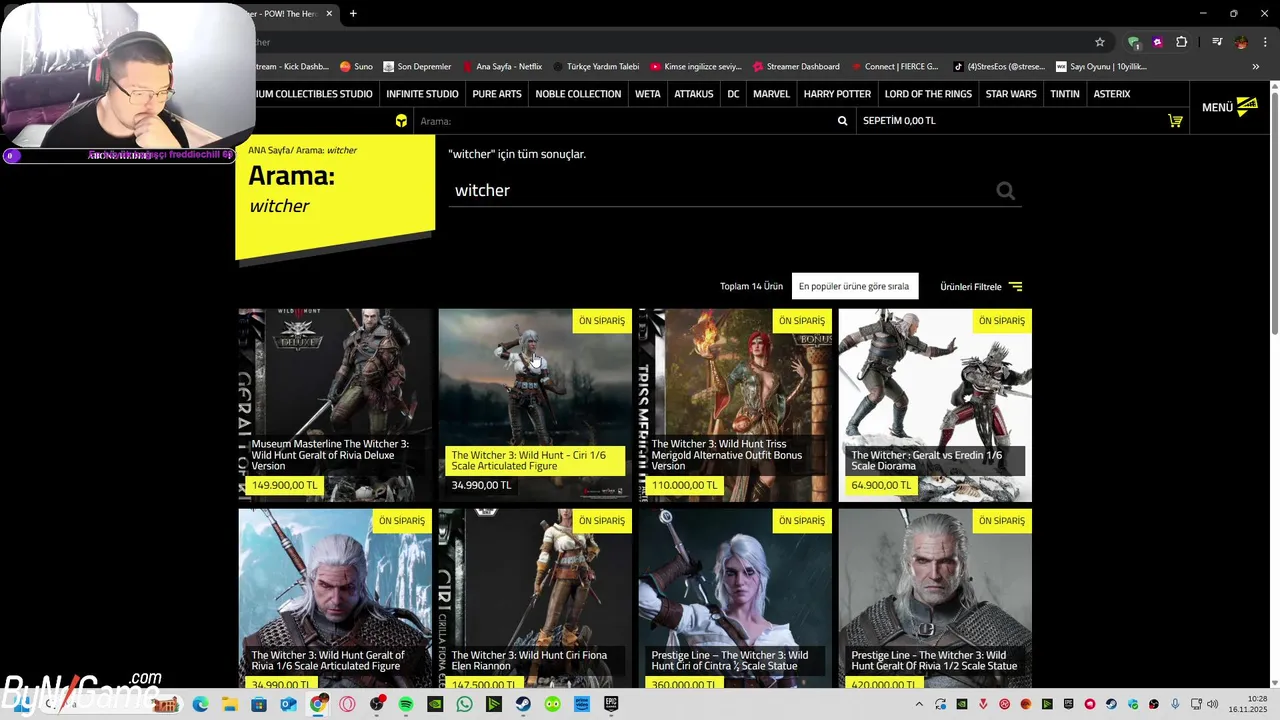Open Prime Video from the taskbar
The width and height of the screenshot is (1280, 720).
[582, 704]
